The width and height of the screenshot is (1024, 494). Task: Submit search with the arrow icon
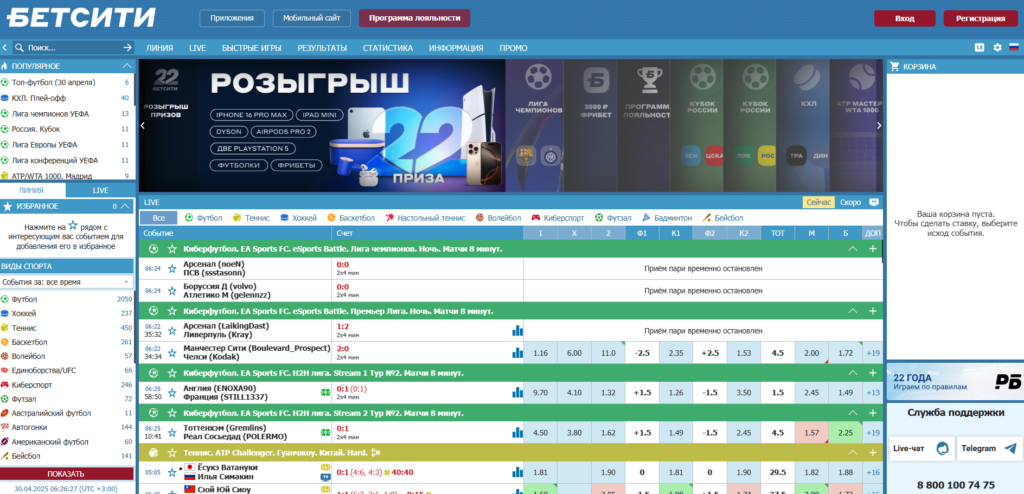pyautogui.click(x=127, y=48)
